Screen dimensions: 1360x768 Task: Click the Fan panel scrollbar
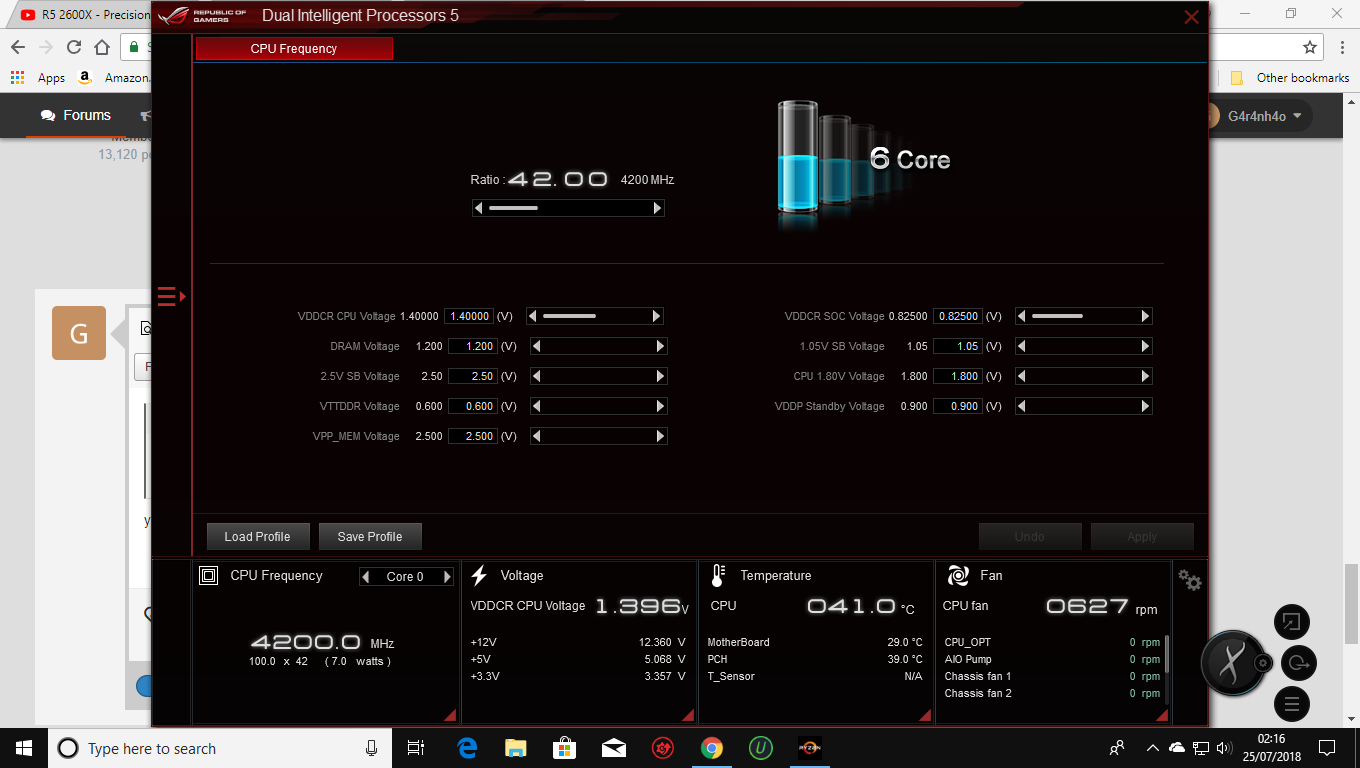(x=1166, y=655)
